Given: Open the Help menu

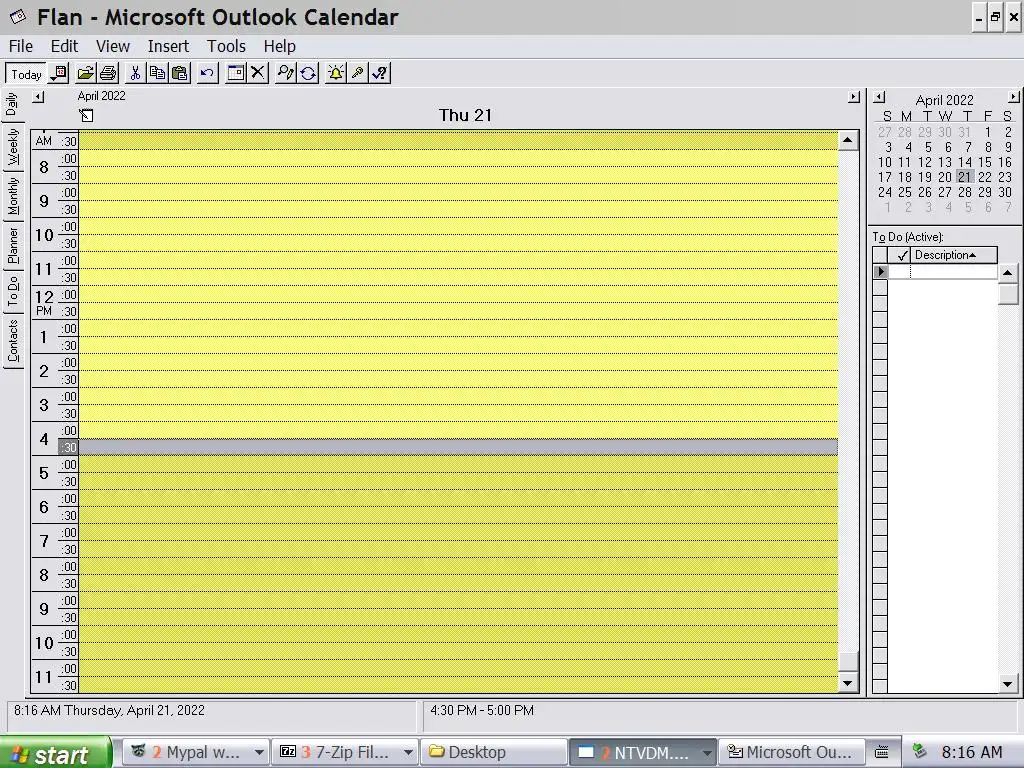Looking at the screenshot, I should [x=280, y=46].
